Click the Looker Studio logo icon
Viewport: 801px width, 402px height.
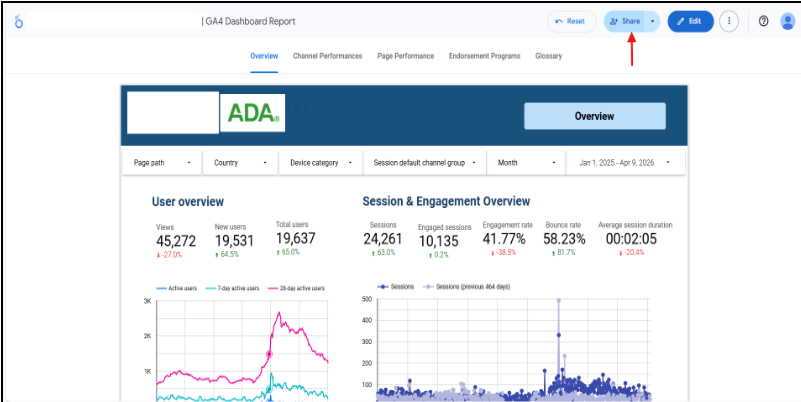(x=19, y=21)
